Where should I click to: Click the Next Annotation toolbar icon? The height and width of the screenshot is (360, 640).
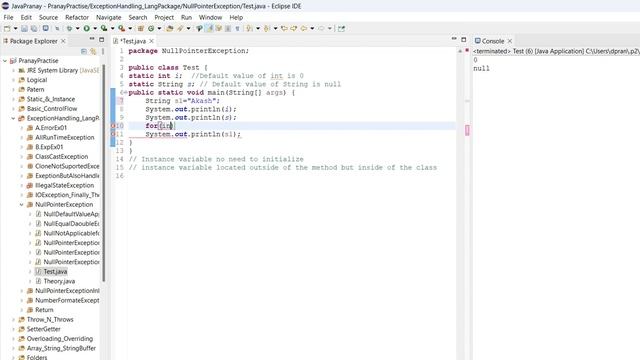tap(249, 29)
